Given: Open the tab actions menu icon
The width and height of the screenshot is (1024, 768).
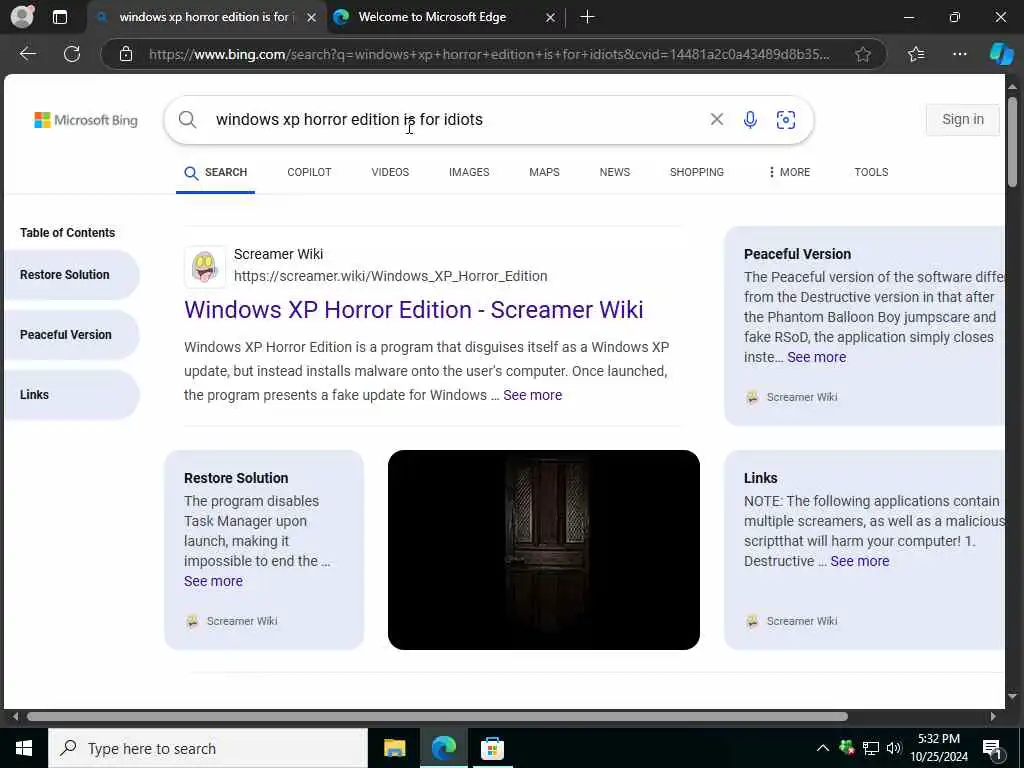Looking at the screenshot, I should (59, 17).
